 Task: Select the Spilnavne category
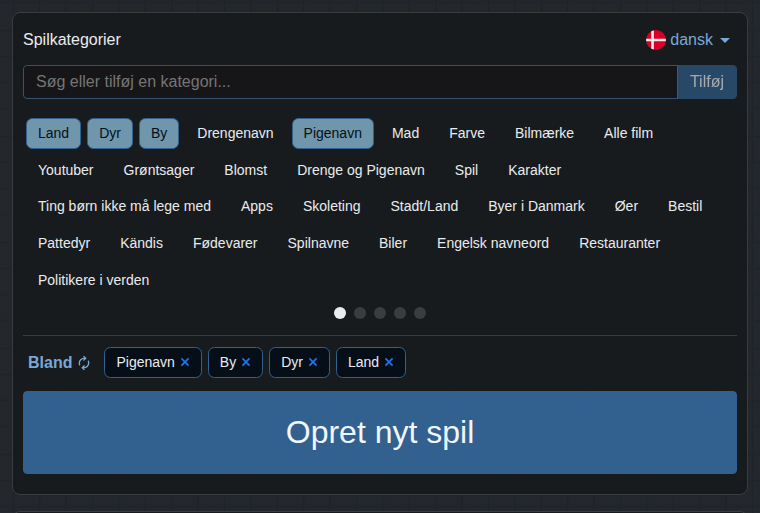click(x=318, y=243)
